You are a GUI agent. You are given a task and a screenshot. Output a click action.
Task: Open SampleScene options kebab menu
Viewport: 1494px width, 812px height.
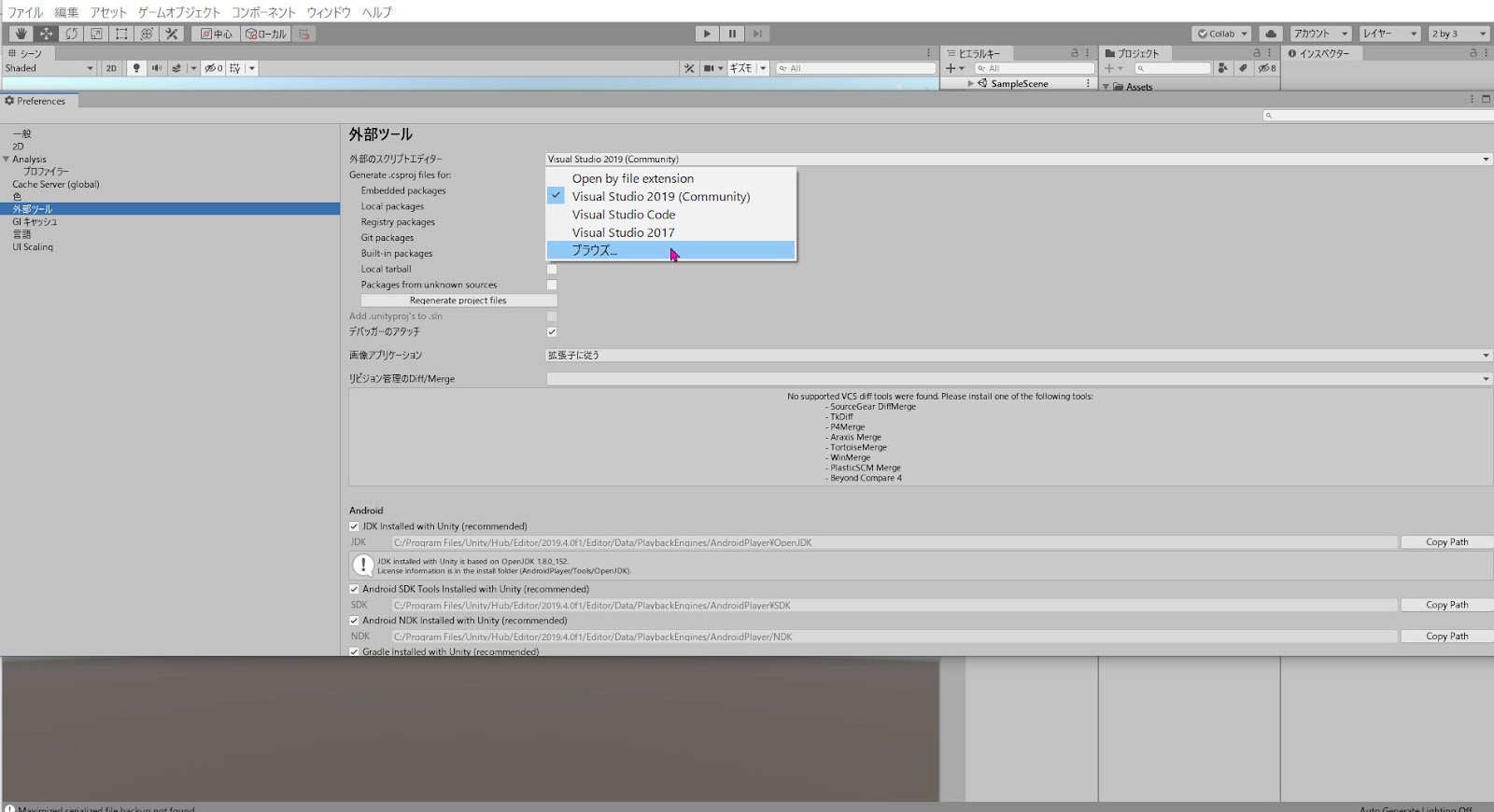(x=1088, y=83)
